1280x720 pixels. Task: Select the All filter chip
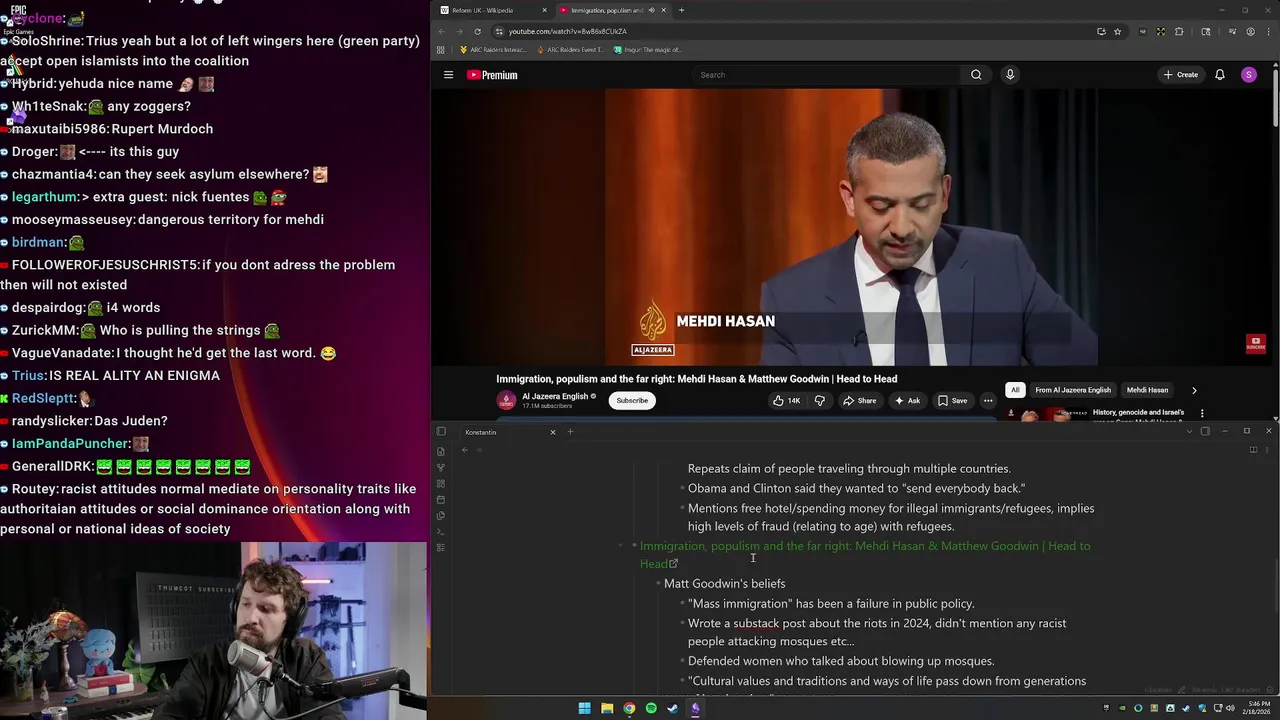pos(1015,390)
